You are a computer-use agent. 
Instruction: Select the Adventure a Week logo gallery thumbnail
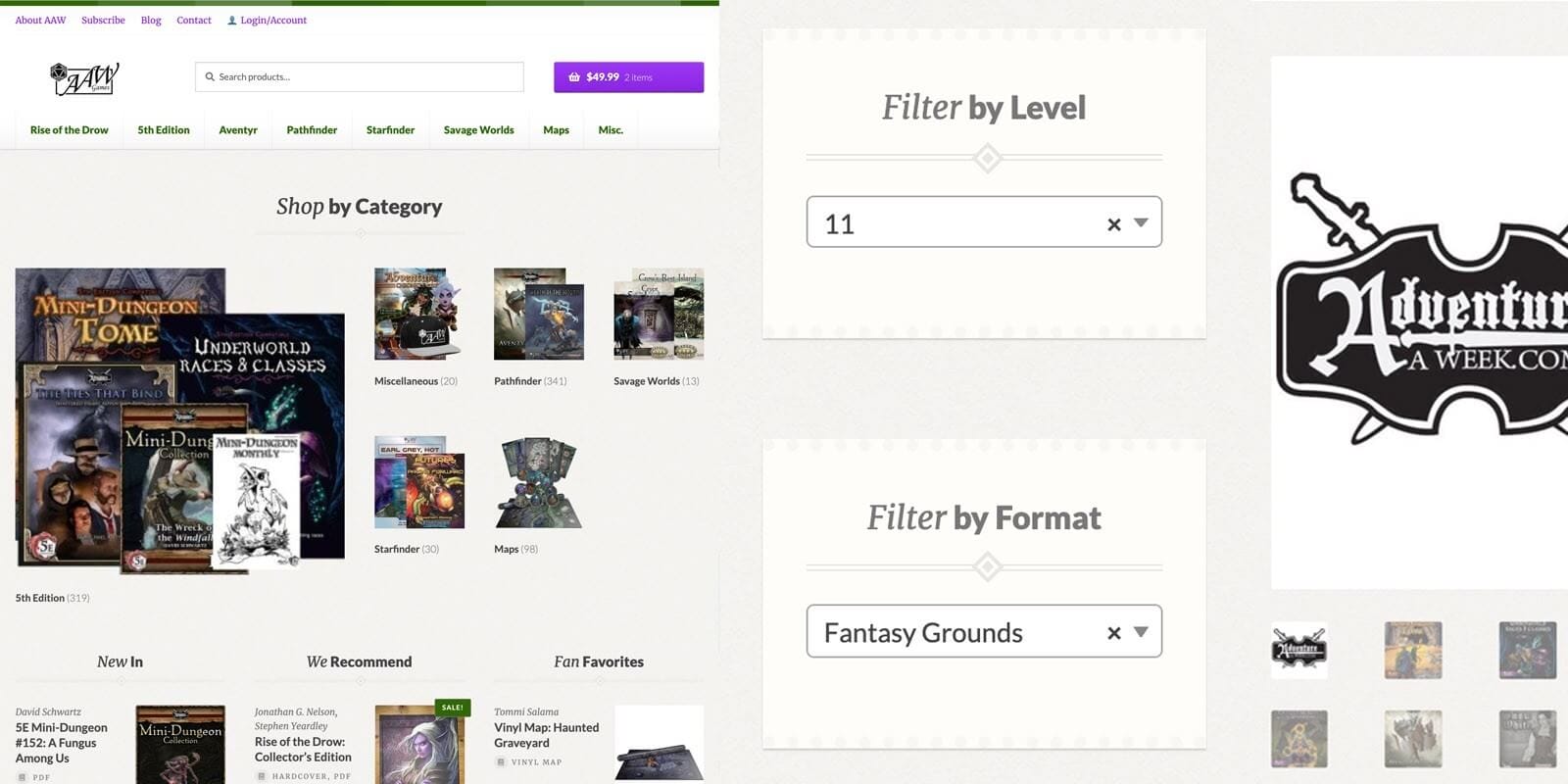click(1298, 650)
